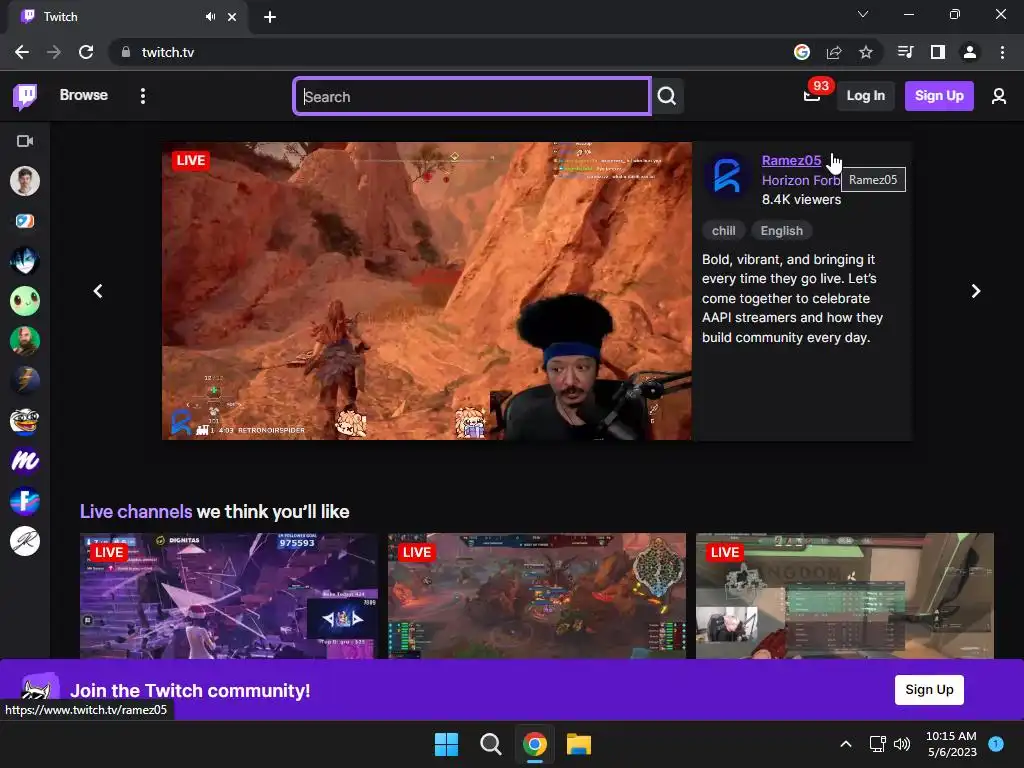Open the first sidebar channel with man's face avatar
Screen dimensions: 1024x768
pyautogui.click(x=25, y=181)
